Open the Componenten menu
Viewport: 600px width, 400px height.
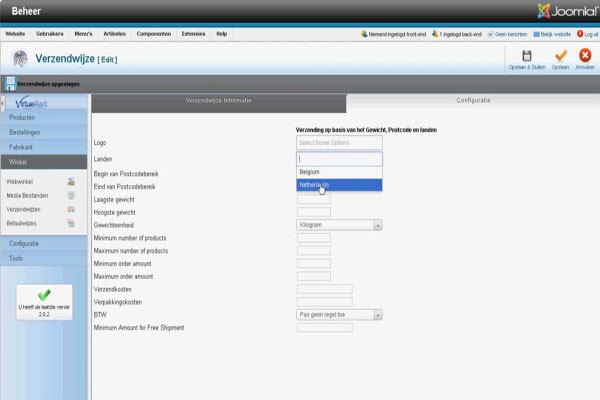coord(153,33)
